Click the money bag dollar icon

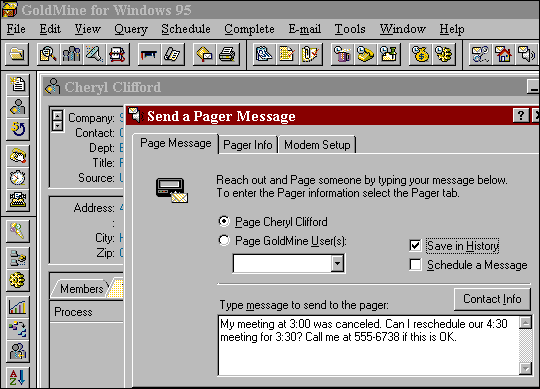[421, 54]
